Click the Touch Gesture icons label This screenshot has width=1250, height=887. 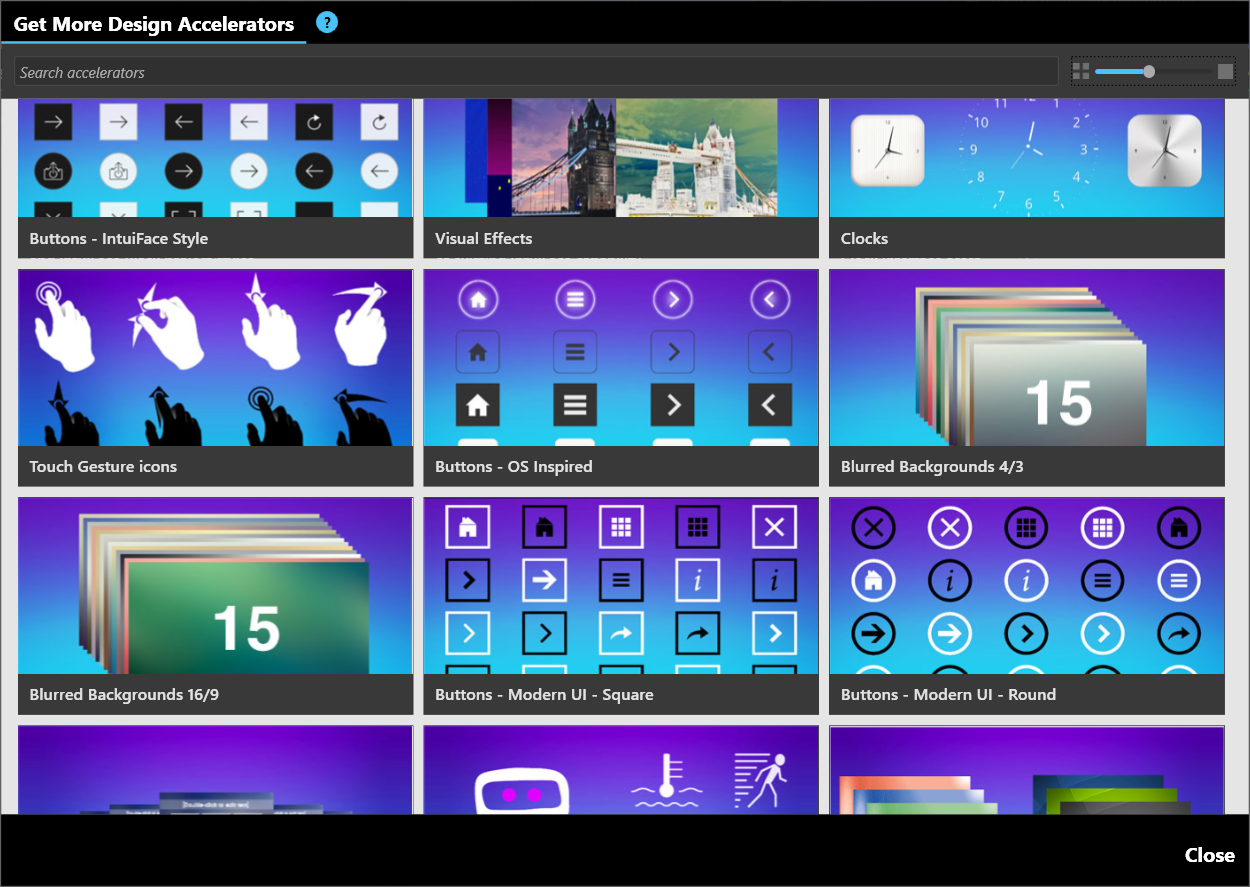tap(103, 466)
